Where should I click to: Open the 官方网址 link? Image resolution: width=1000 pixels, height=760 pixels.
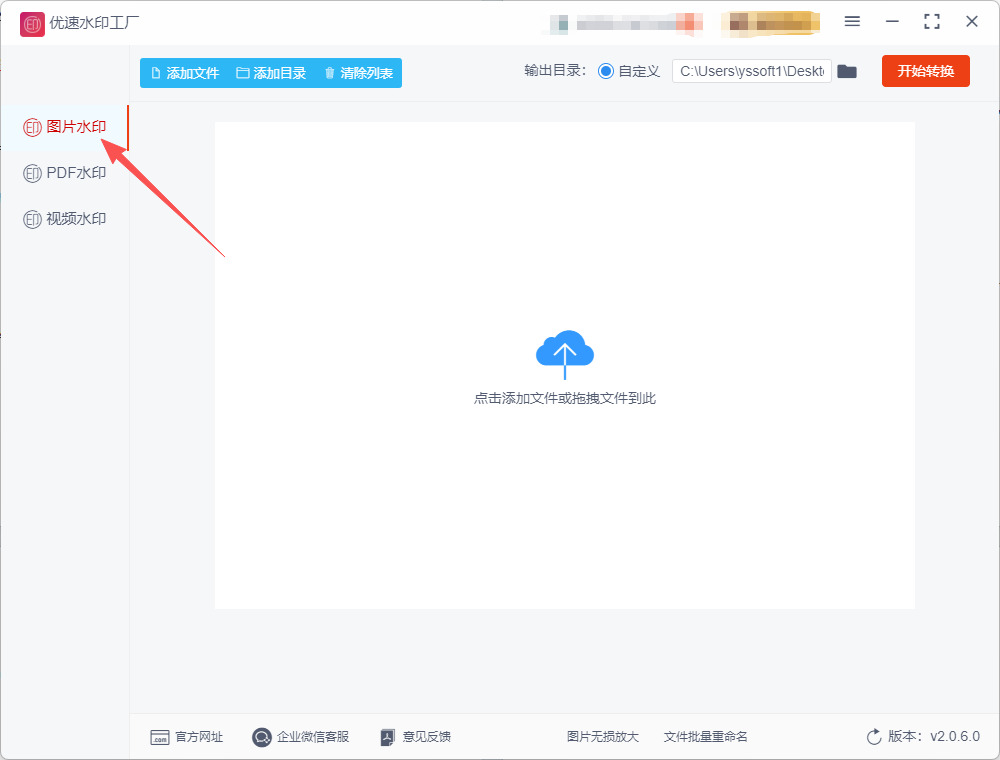(186, 737)
